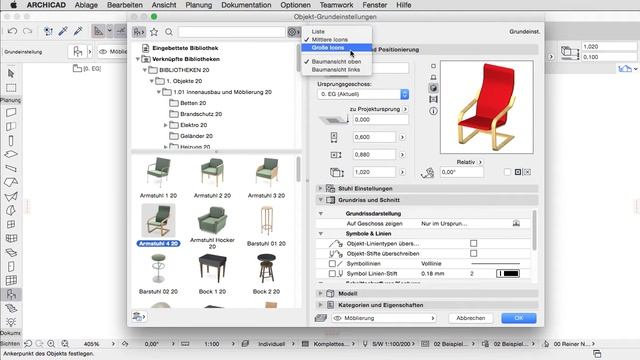640x360 pixels.
Task: Click Grundeinst. button in dialog header
Action: click(x=524, y=31)
